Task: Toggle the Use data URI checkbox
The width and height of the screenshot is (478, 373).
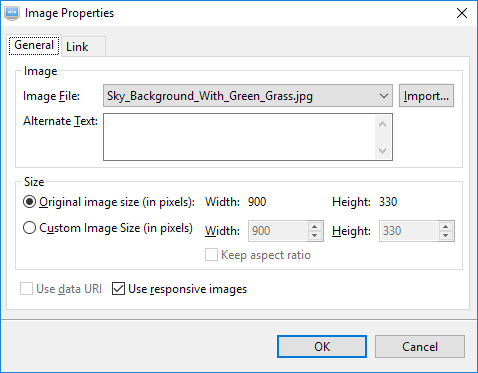Action: [x=26, y=289]
